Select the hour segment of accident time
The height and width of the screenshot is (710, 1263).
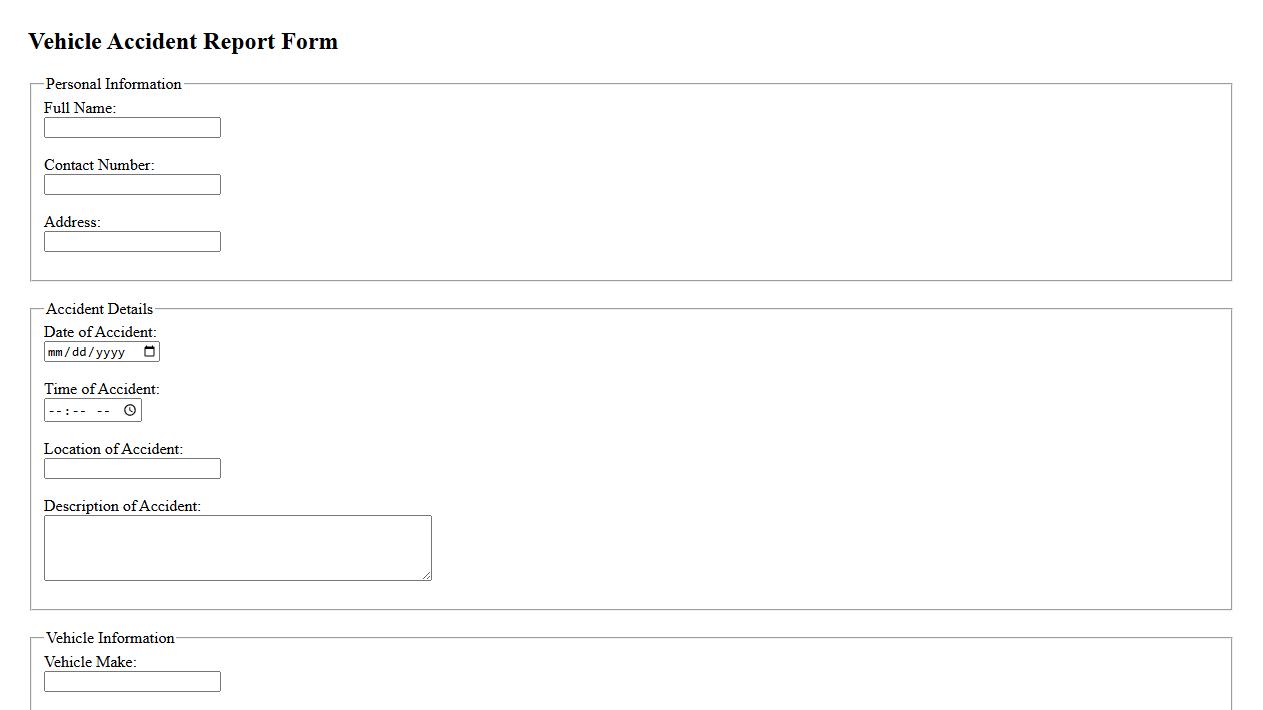tap(55, 411)
